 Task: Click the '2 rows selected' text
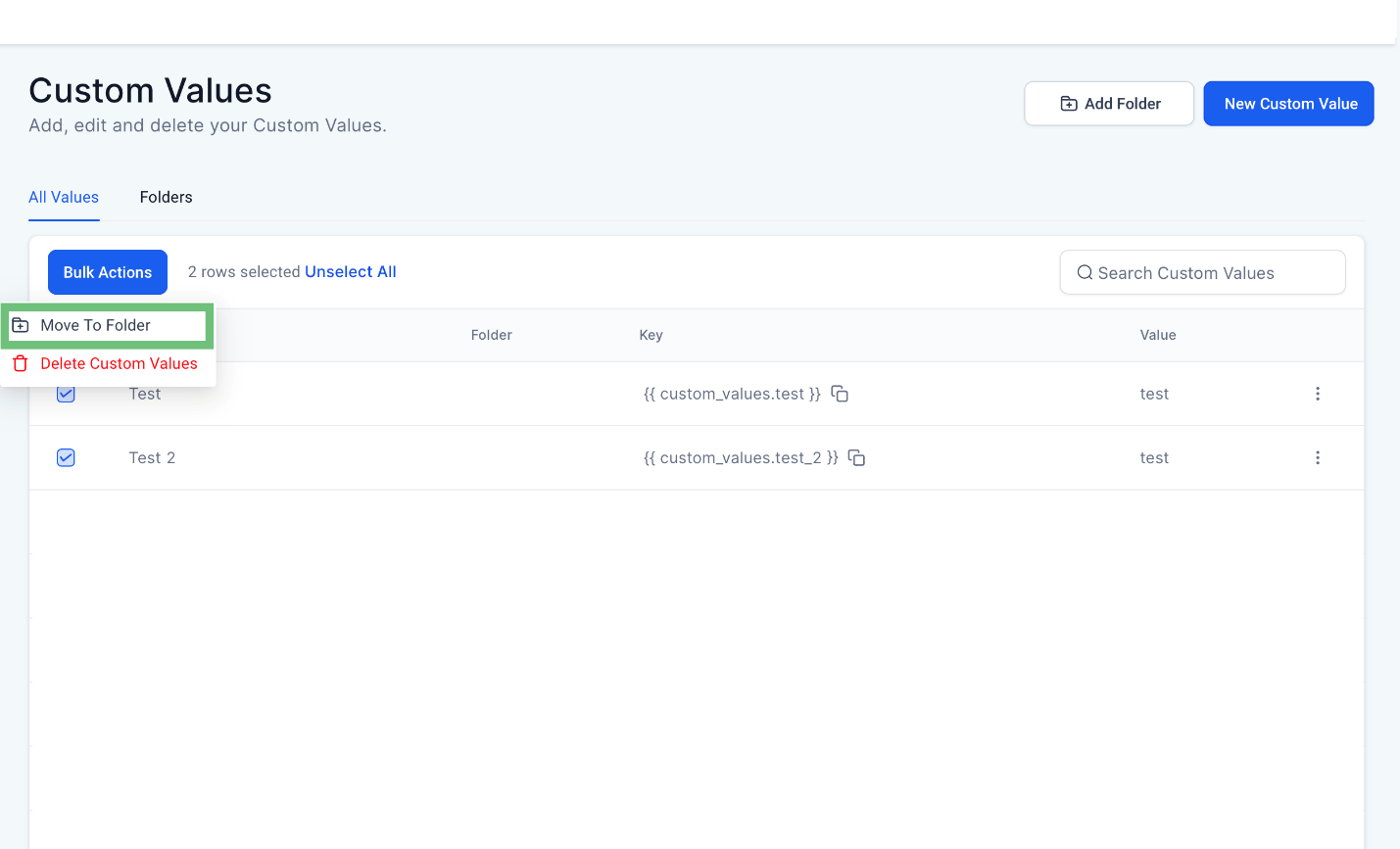(244, 272)
